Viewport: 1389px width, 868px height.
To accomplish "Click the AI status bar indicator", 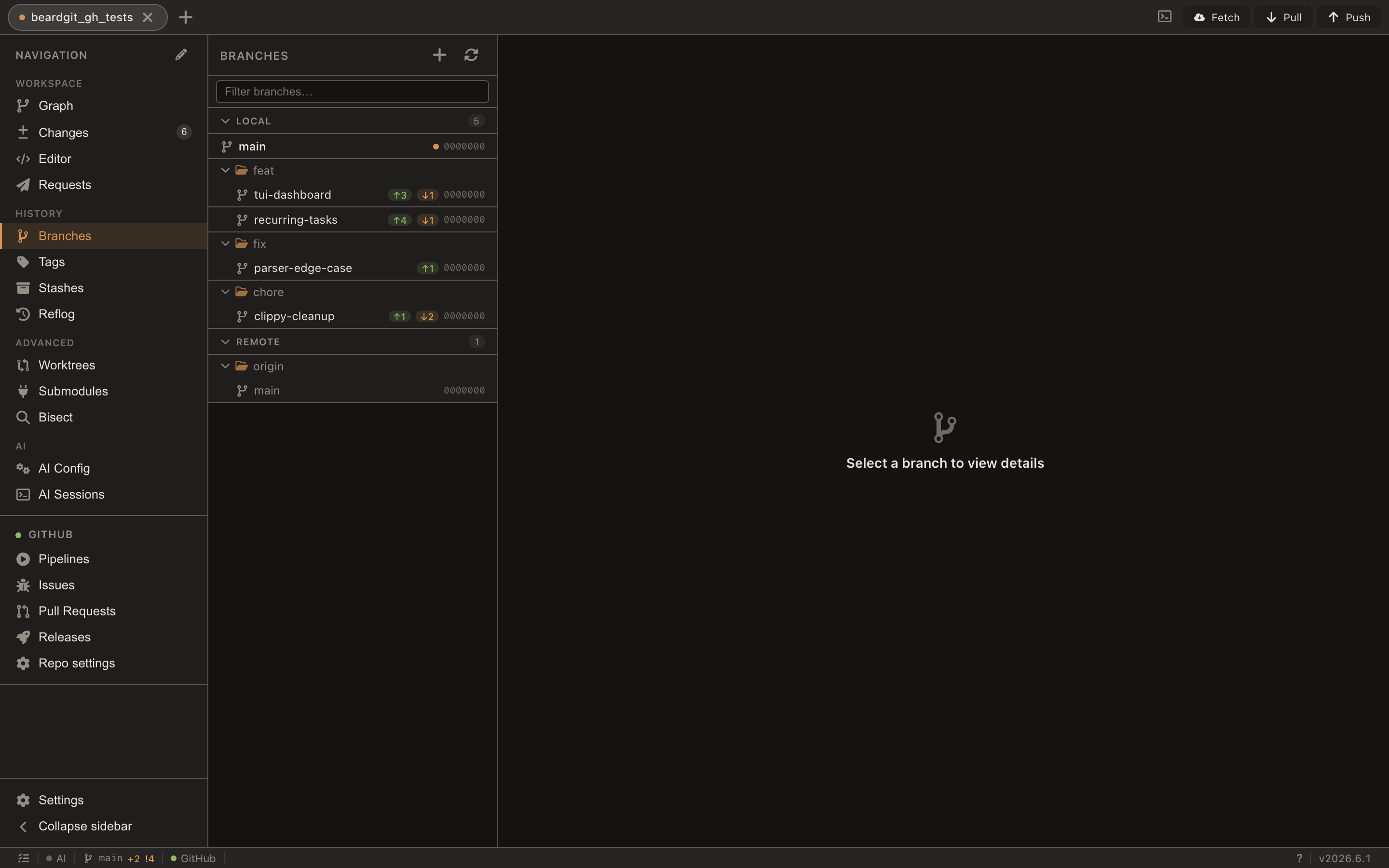I will coord(56,858).
